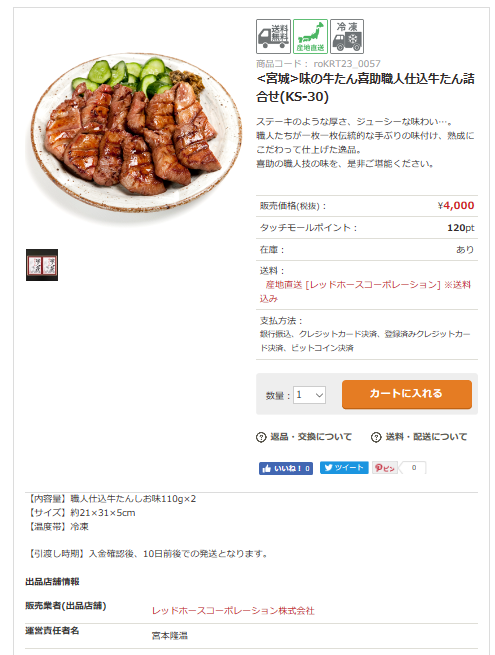Click the Facebook thumbs-up いいね button
495x655 pixels.
click(x=286, y=468)
